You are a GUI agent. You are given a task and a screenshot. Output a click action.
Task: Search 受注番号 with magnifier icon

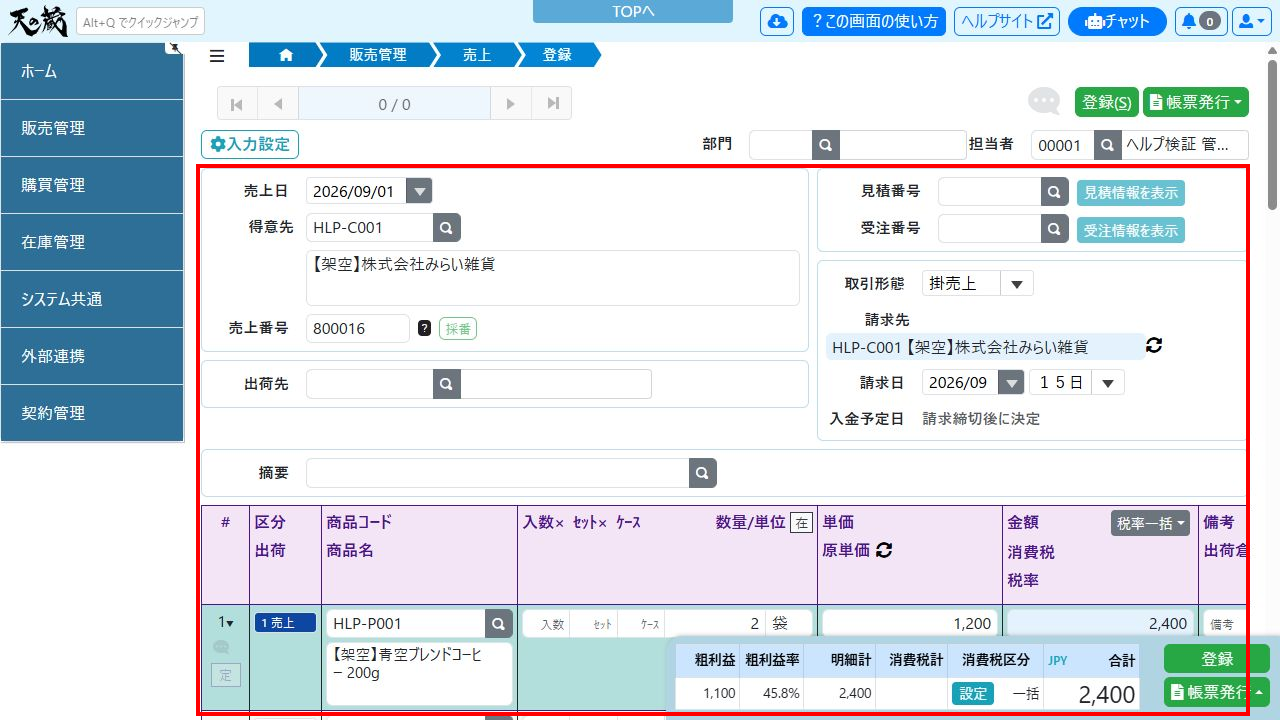tap(1054, 229)
